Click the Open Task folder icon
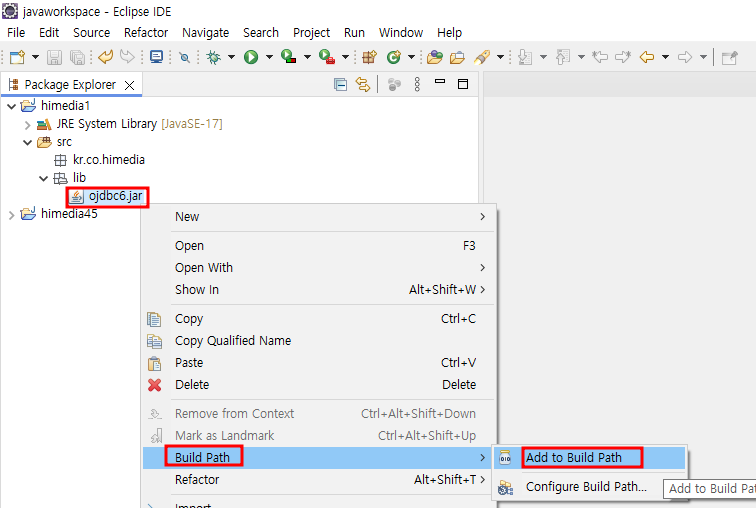Viewport: 756px width, 508px height. coord(457,57)
